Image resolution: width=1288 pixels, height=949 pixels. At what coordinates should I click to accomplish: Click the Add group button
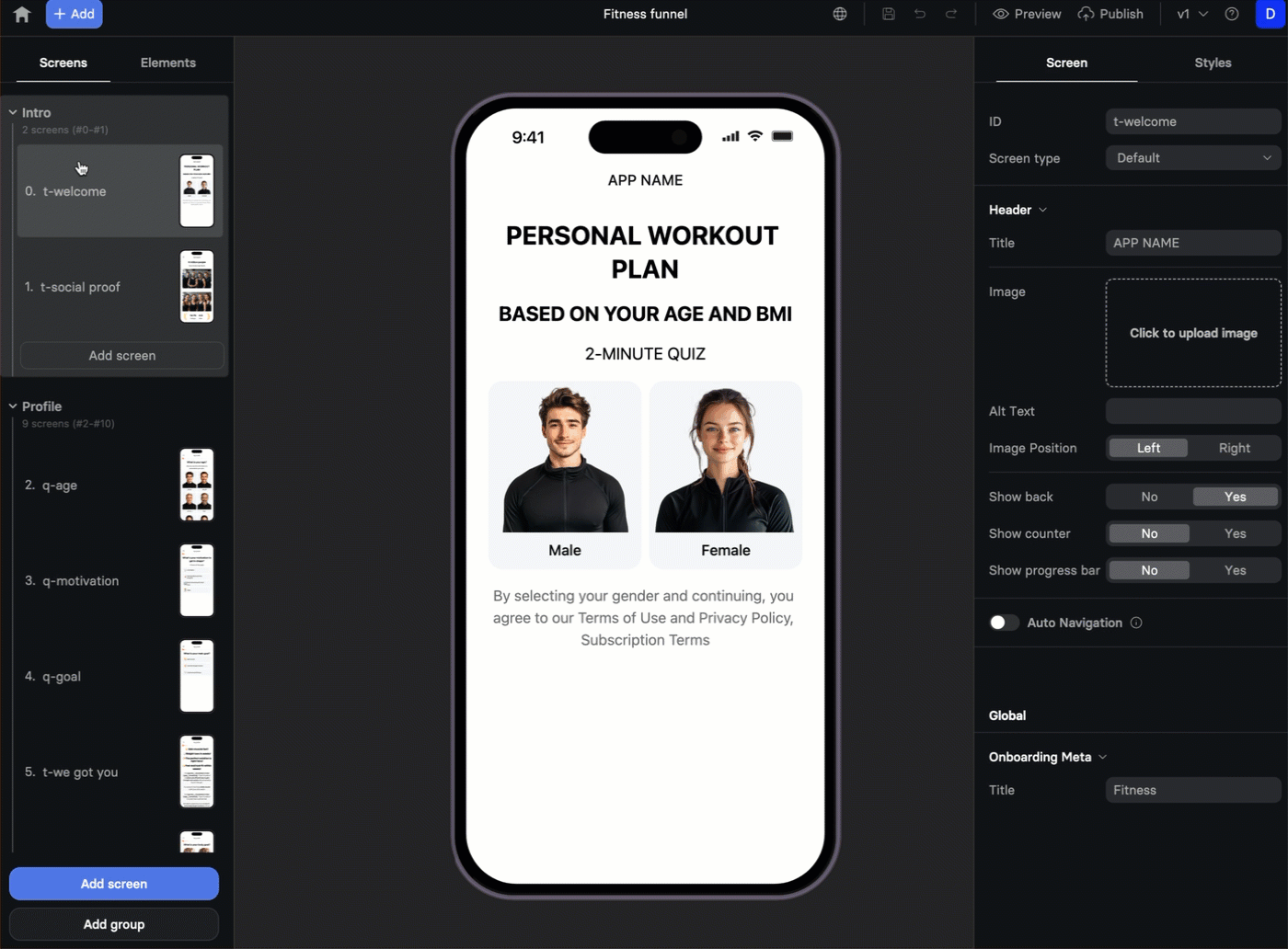click(113, 924)
